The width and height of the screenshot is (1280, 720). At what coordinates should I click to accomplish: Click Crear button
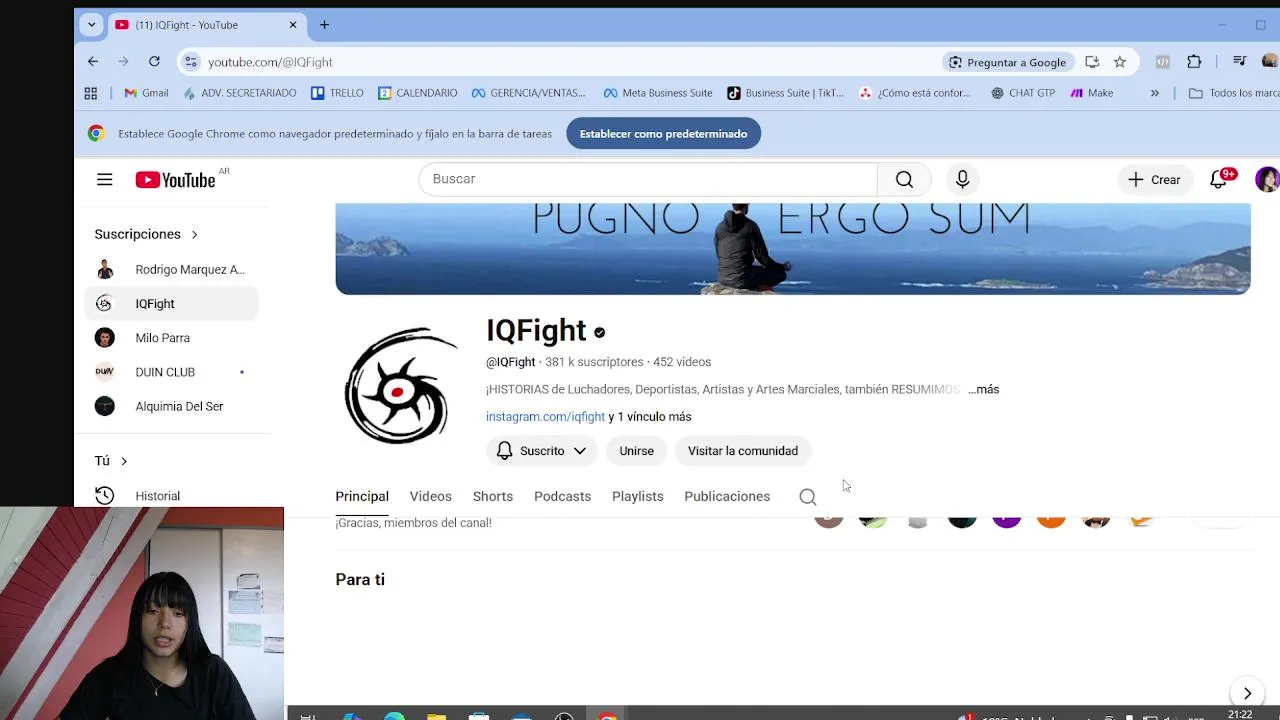(1155, 180)
